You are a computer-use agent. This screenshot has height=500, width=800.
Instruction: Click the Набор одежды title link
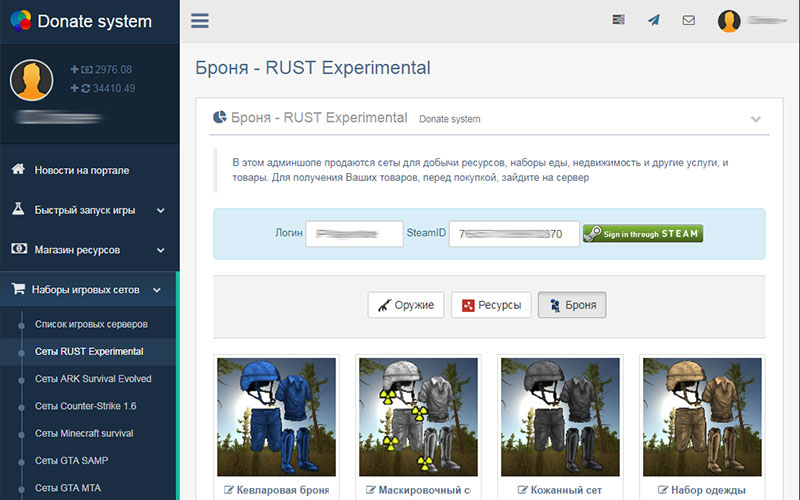coord(708,490)
